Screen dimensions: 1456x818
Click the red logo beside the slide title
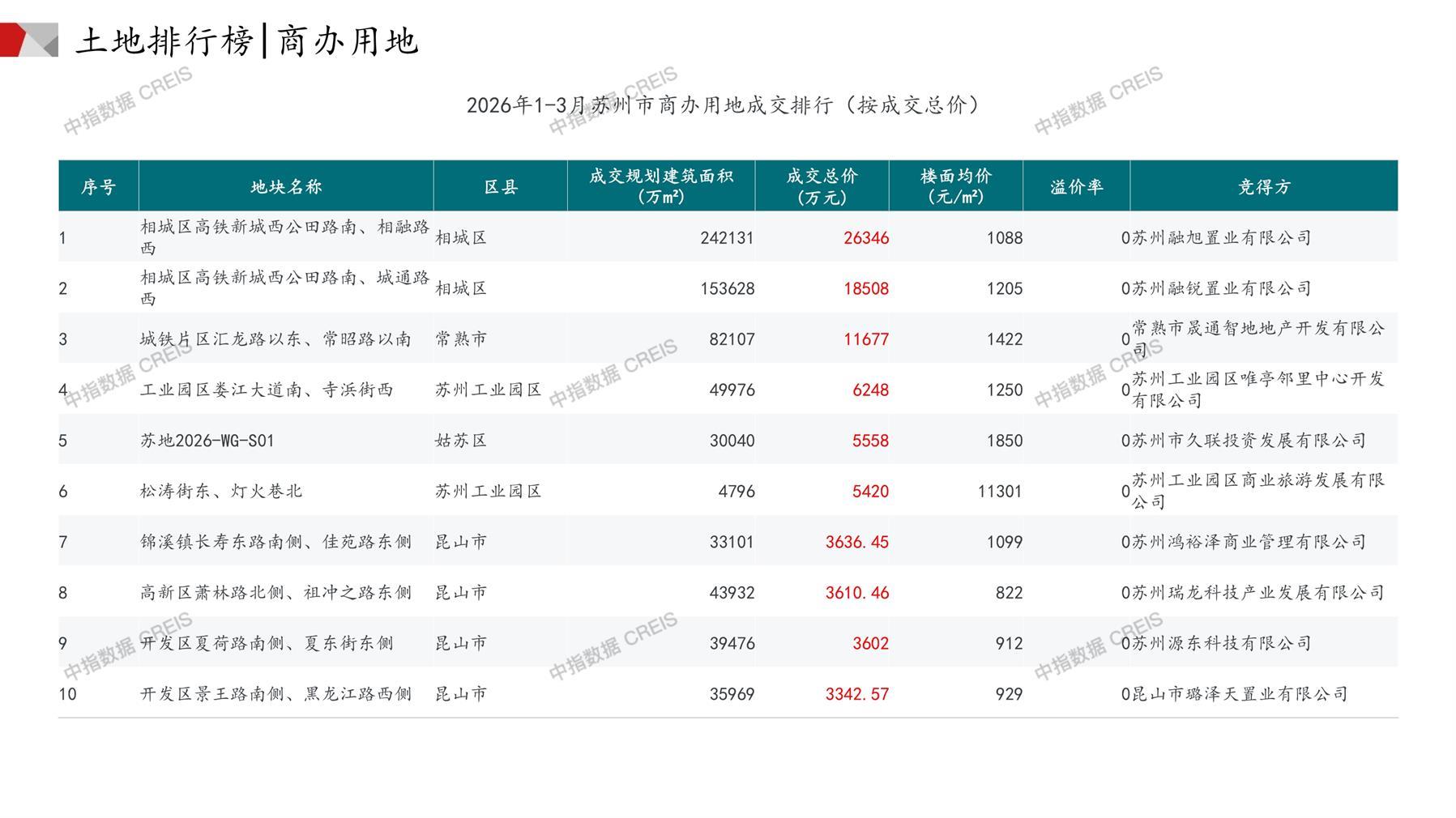tap(28, 40)
